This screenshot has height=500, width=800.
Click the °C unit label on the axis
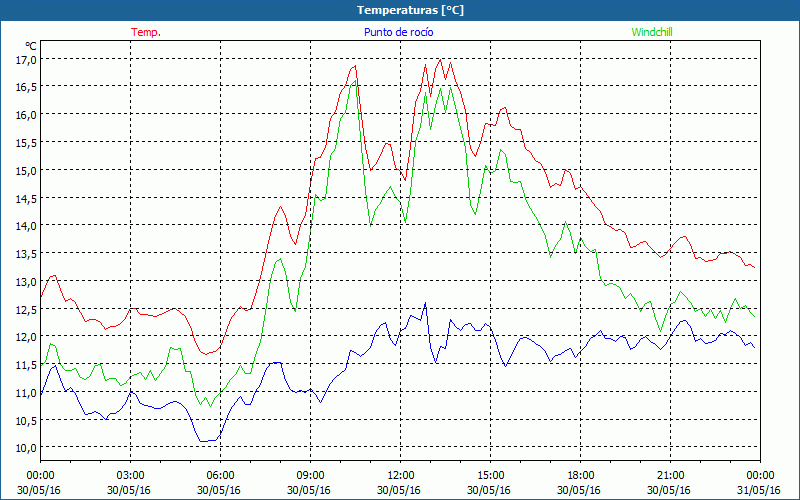[x=31, y=46]
